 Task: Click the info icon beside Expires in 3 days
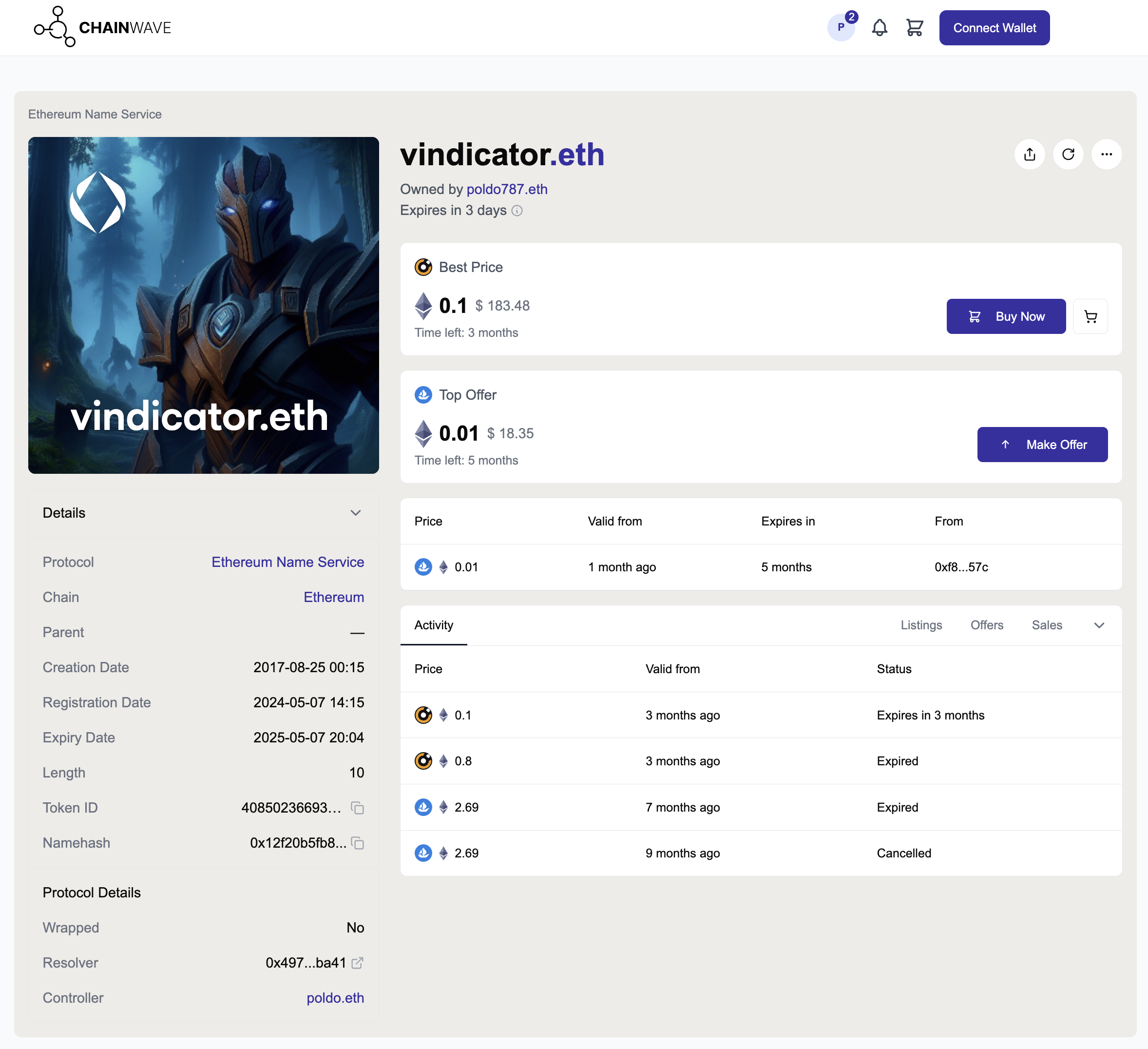517,211
